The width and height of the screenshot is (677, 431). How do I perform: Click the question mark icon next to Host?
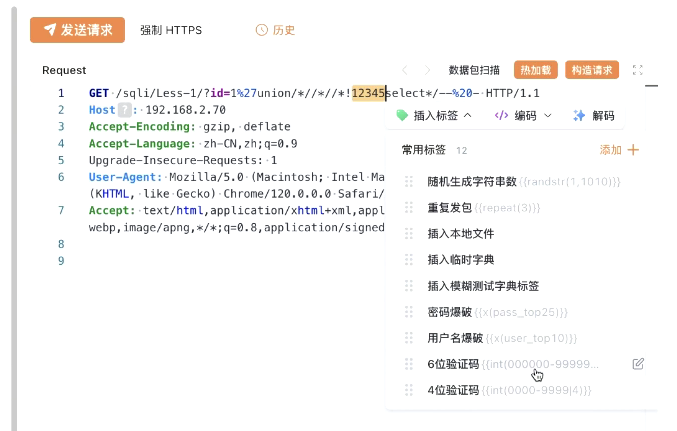124,110
